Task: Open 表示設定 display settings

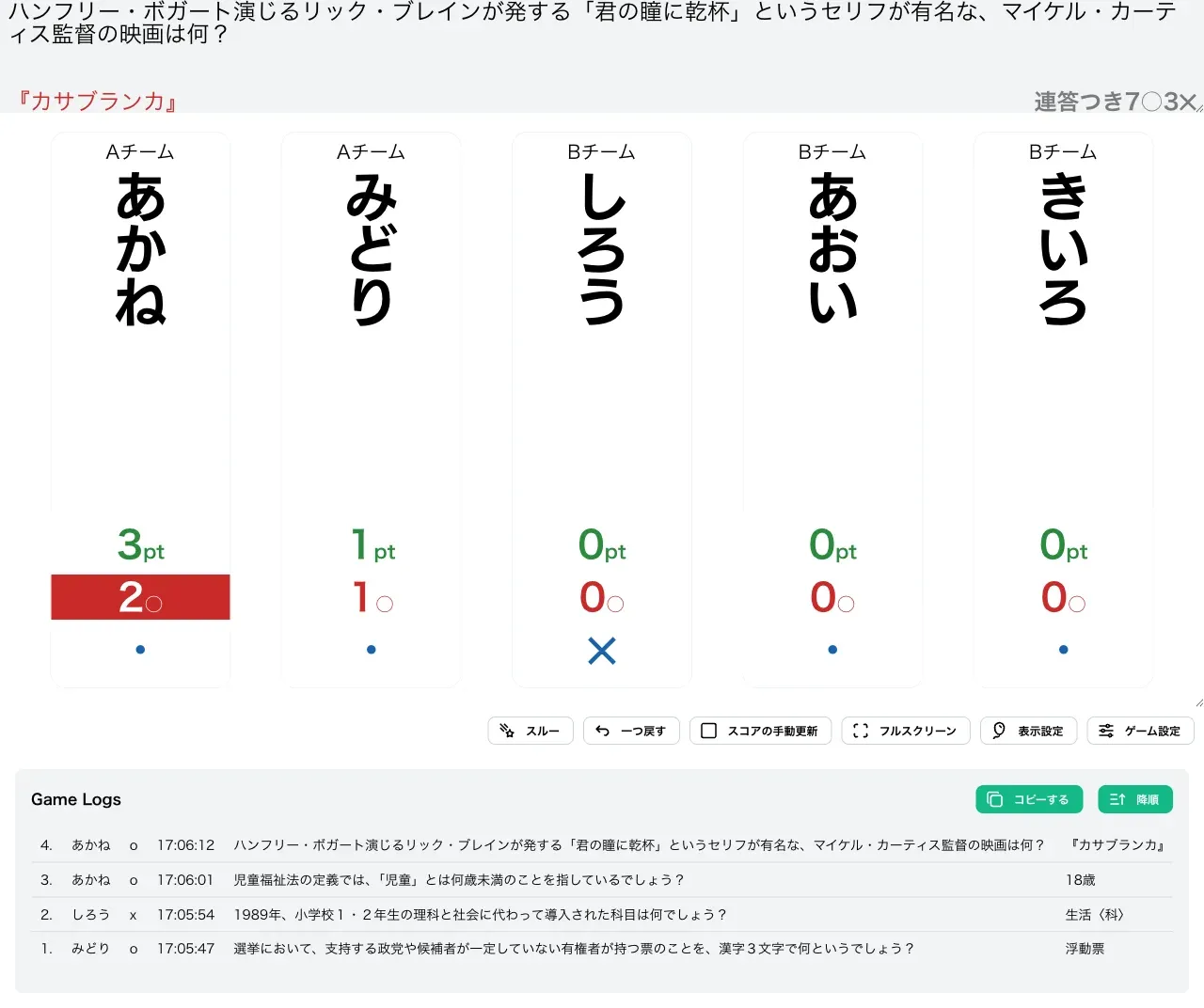Action: [x=1029, y=731]
